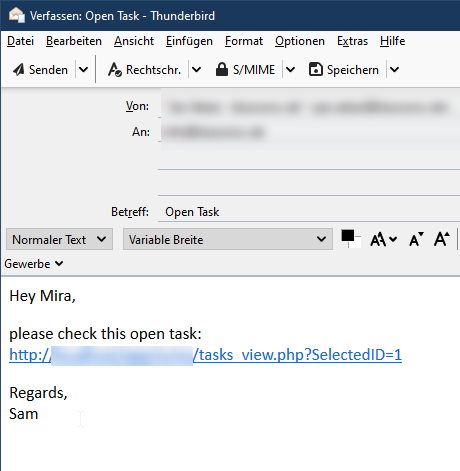Open the font size AA picker
460x471 pixels.
[383, 239]
